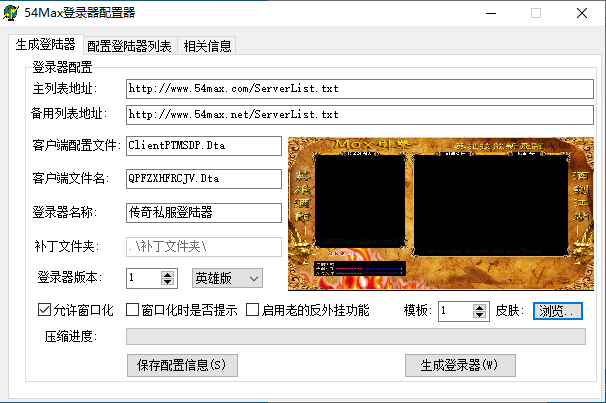Increase the 模板 spinner value
The image size is (606, 403).
(480, 306)
